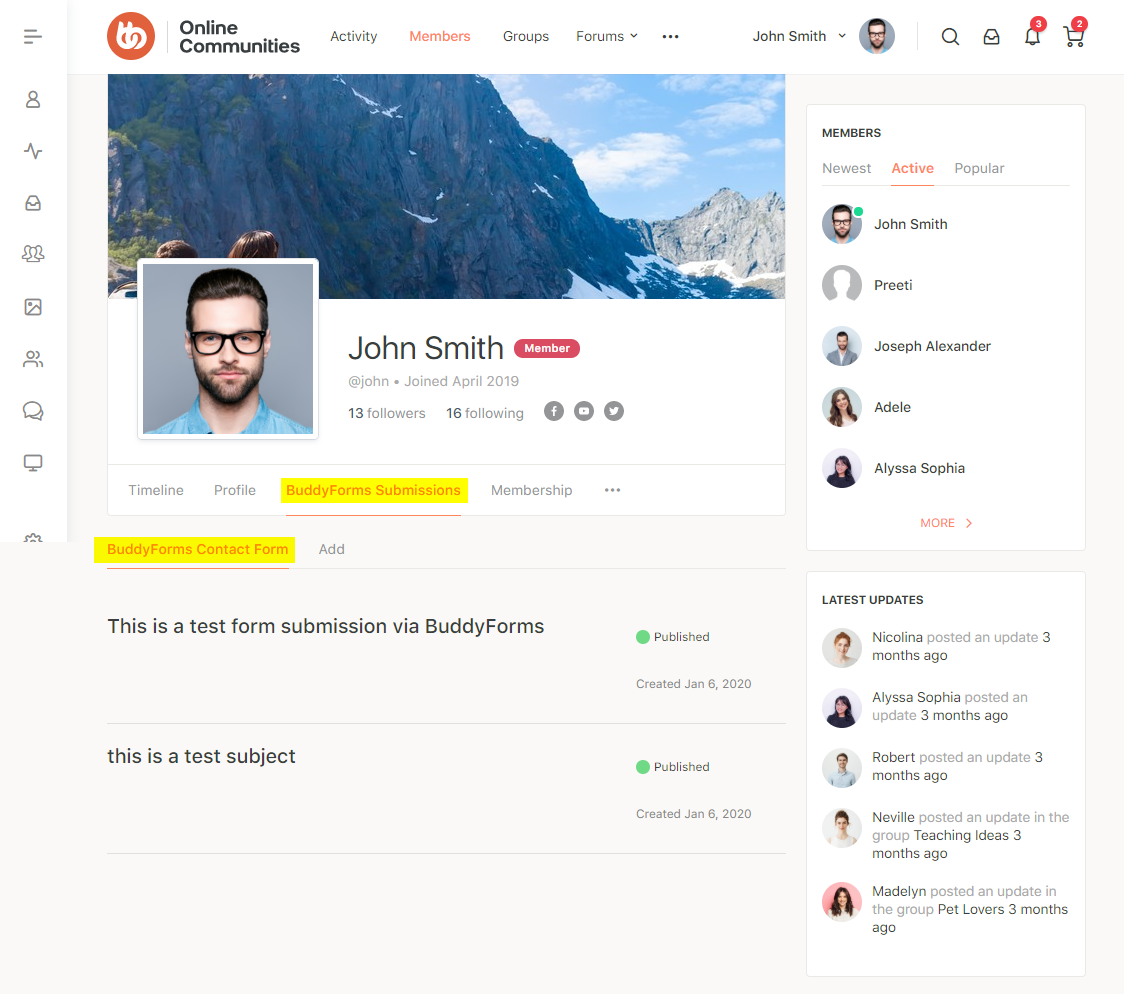This screenshot has height=994, width=1124.
Task: Open the search magnifier icon
Action: (x=949, y=36)
